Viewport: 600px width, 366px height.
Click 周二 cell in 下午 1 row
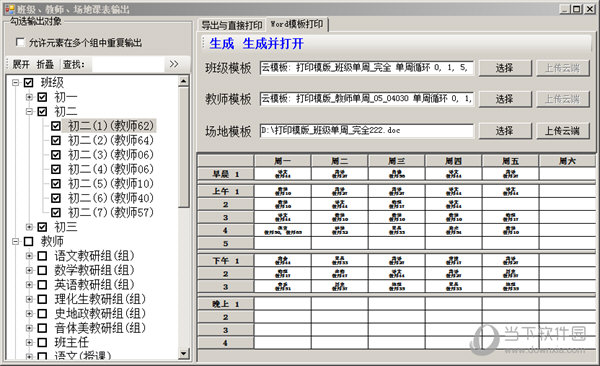pyautogui.click(x=340, y=261)
